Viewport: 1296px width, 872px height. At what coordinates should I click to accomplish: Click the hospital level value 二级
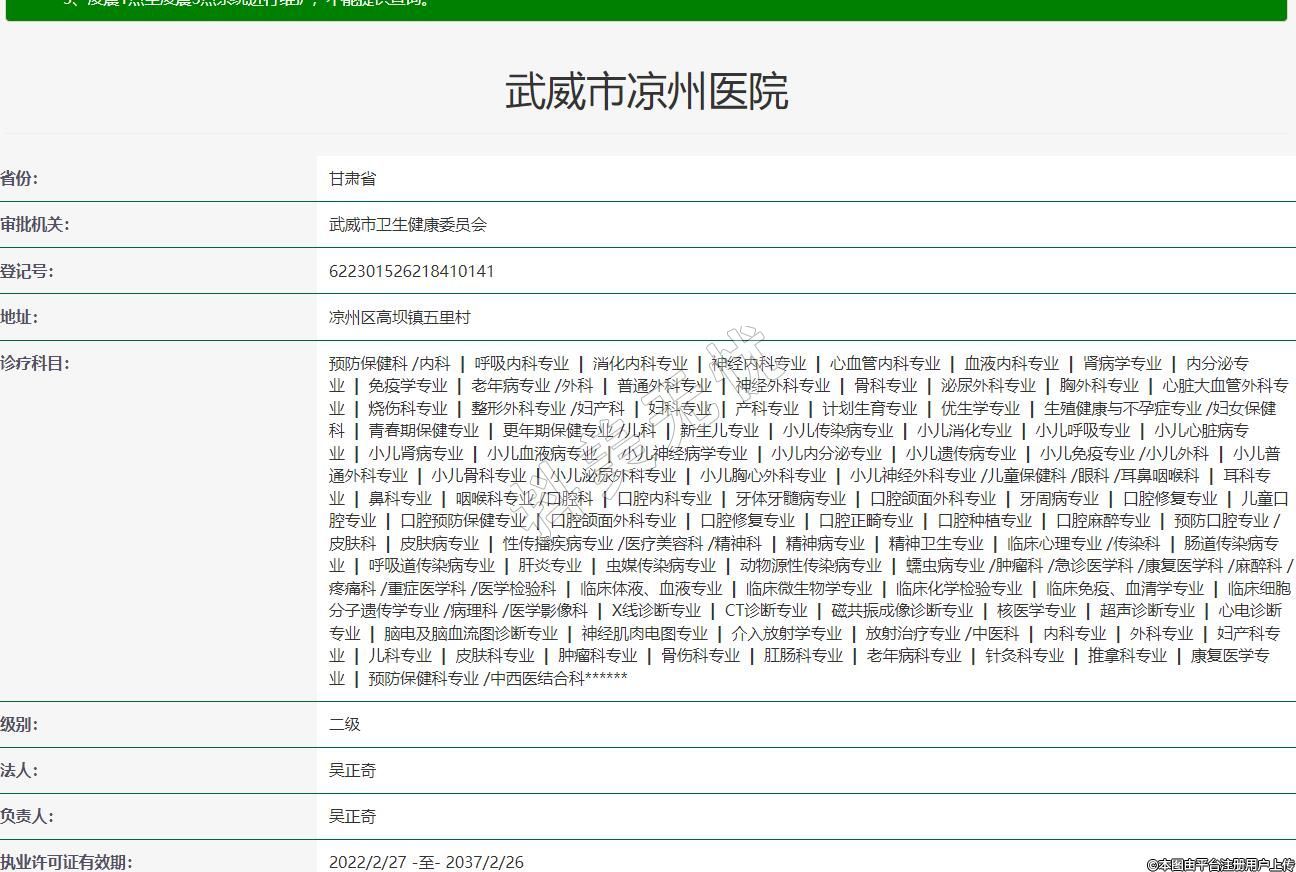344,724
